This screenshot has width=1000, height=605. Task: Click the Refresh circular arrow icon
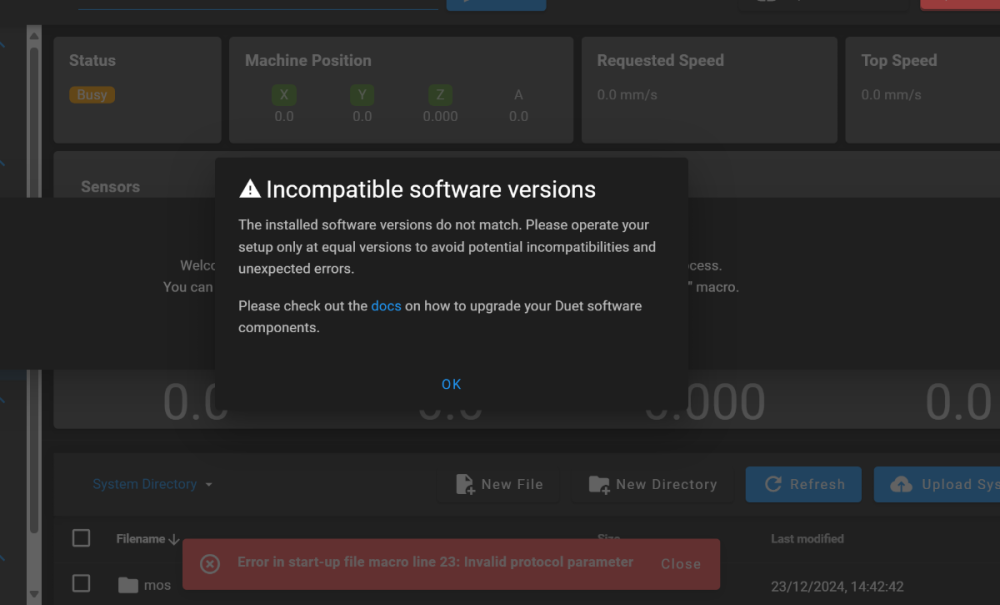[773, 485]
